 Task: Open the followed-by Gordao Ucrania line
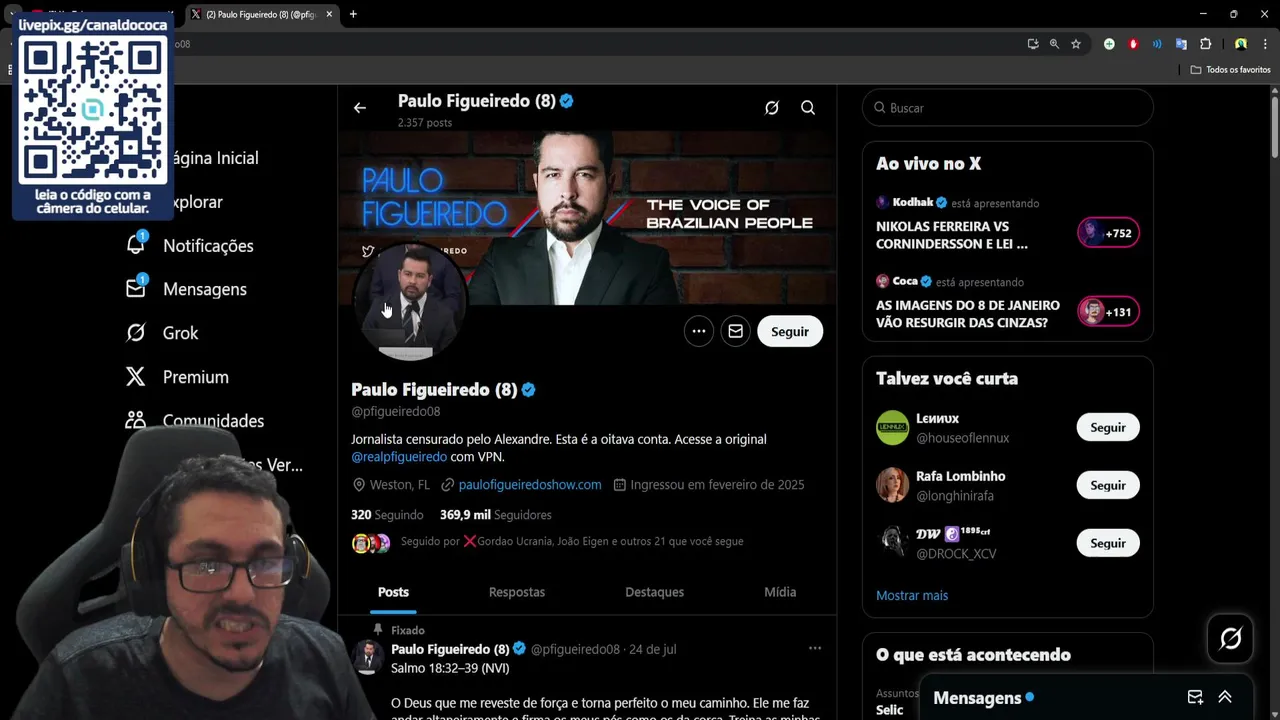(x=572, y=541)
